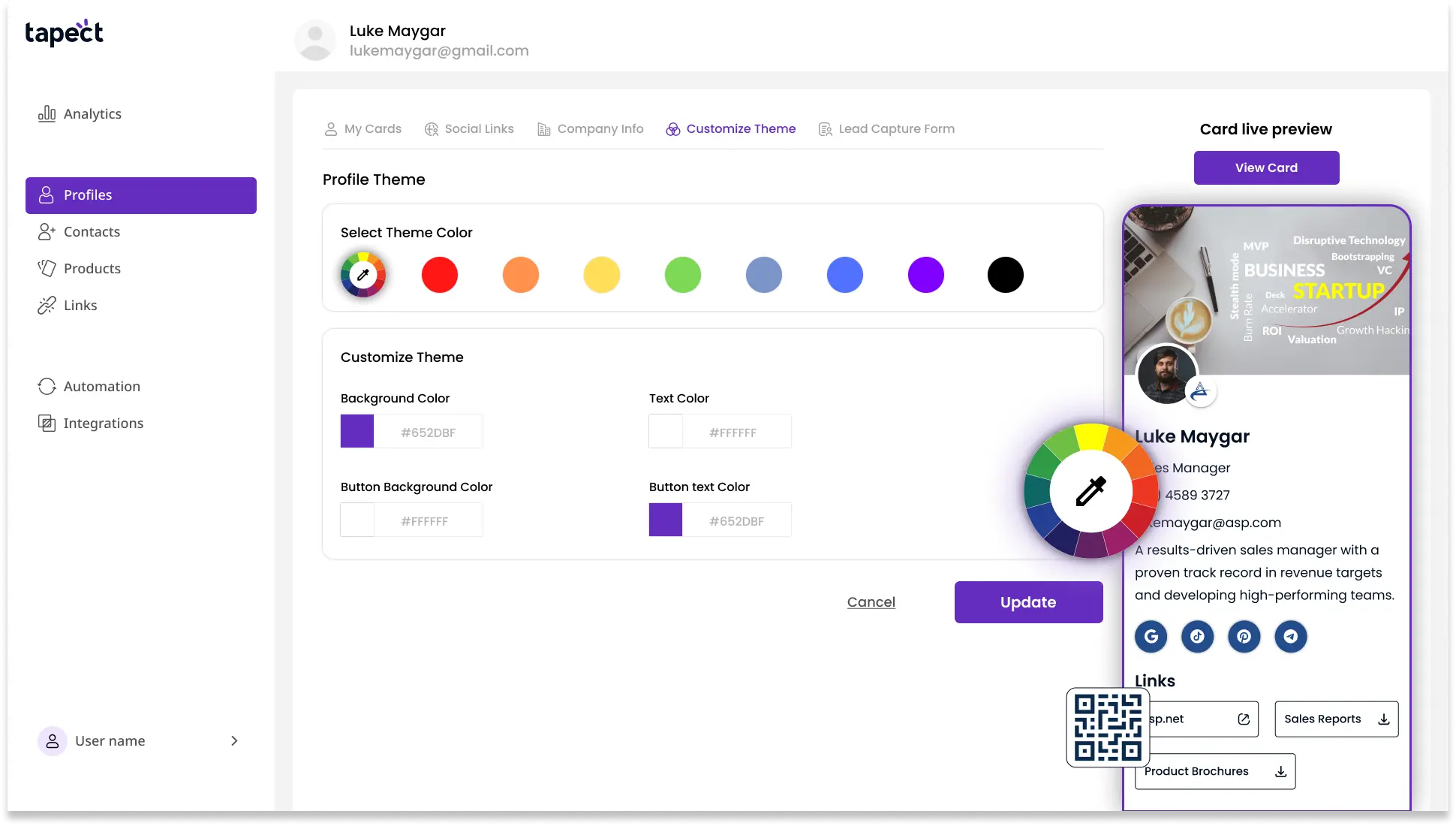Click the Update button
Viewport: 1456px width, 826px height.
pos(1028,601)
